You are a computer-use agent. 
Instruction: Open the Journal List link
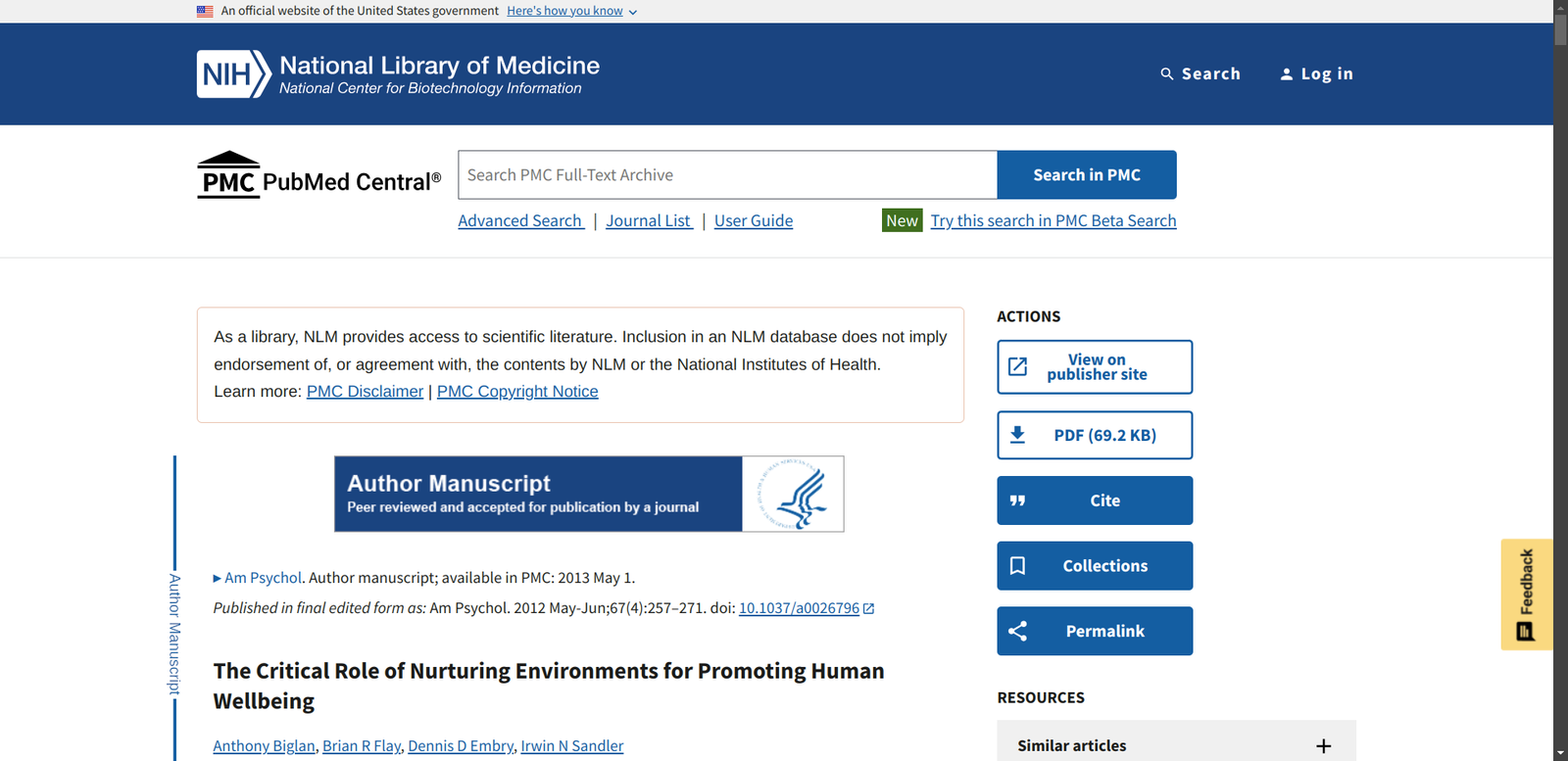point(649,221)
